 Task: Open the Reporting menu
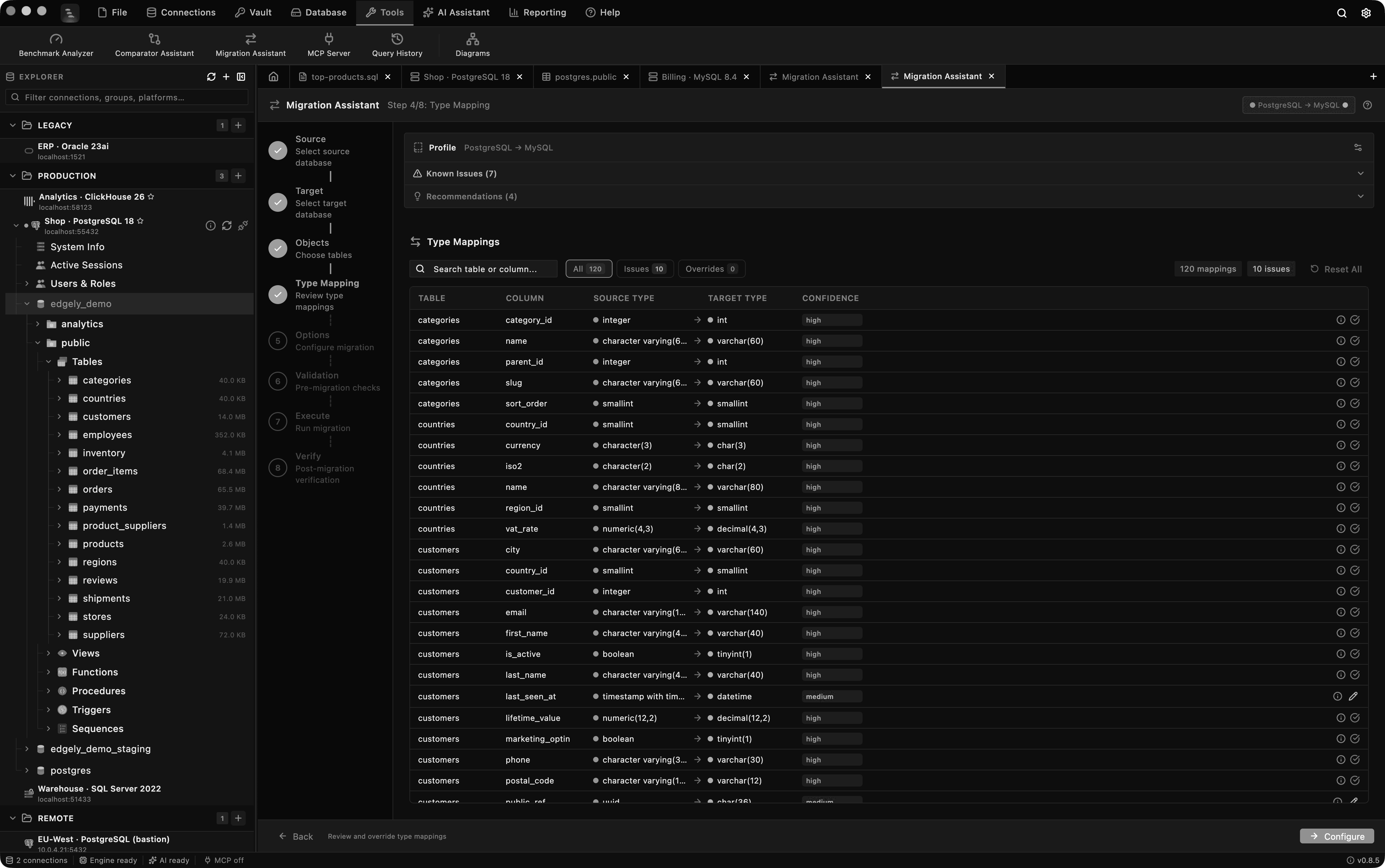tap(538, 13)
